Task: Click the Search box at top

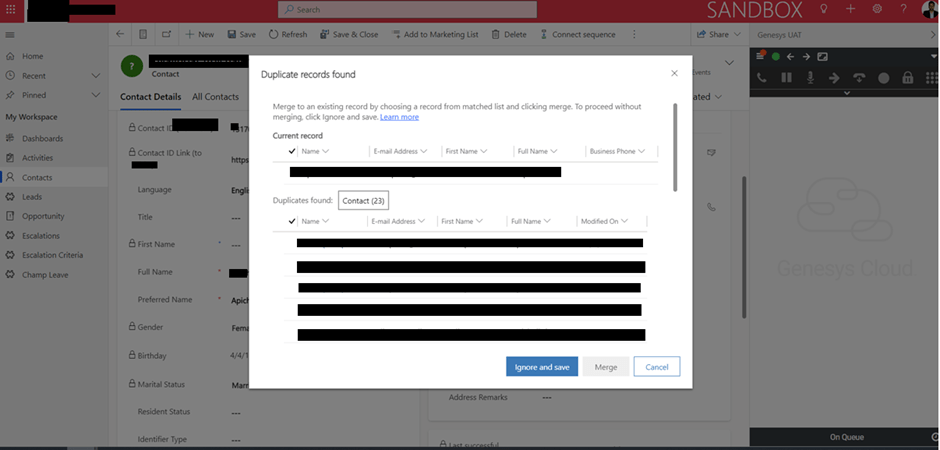Action: tap(407, 9)
